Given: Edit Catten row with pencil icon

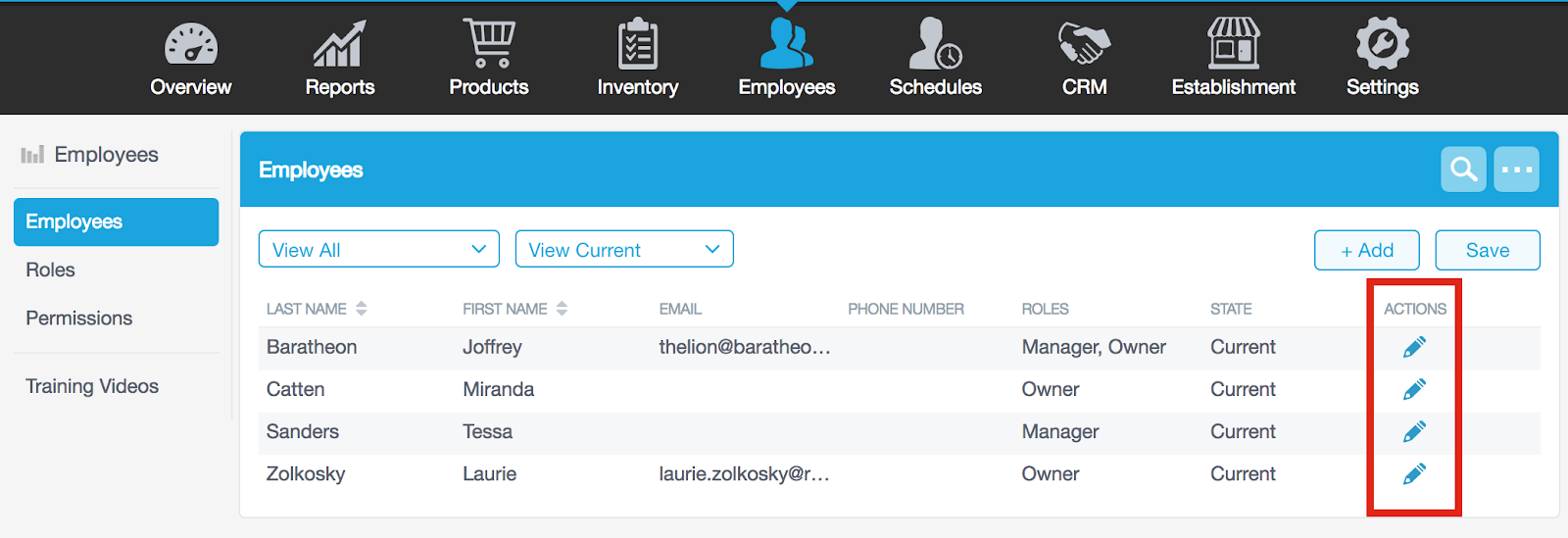Looking at the screenshot, I should [1414, 389].
